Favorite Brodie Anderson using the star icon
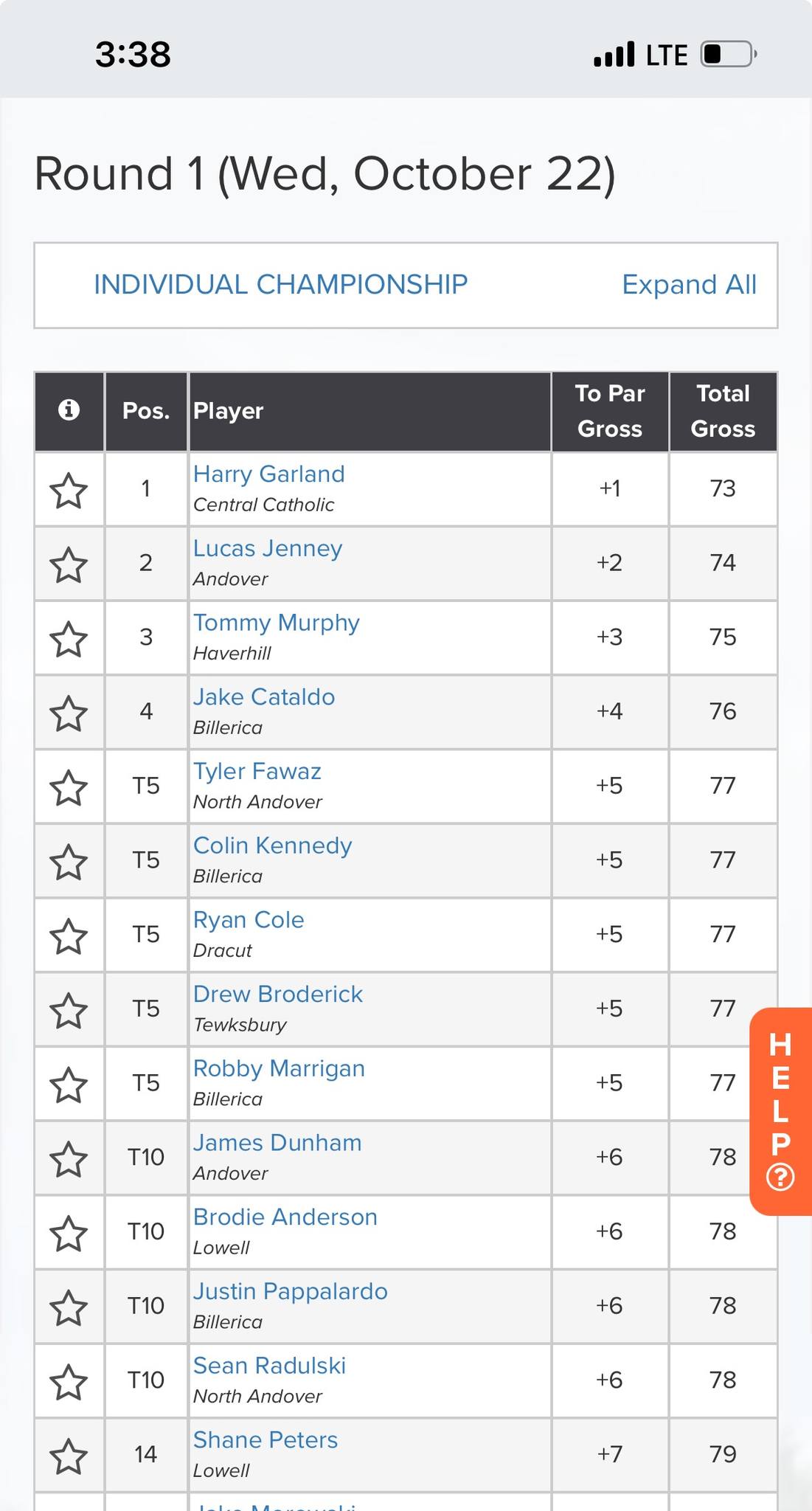The width and height of the screenshot is (812, 1511). [69, 1234]
